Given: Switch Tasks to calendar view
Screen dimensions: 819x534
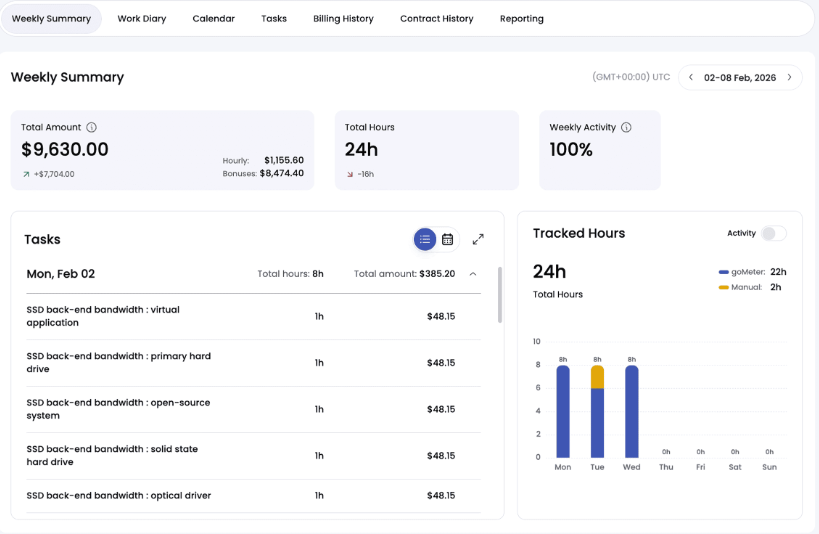Looking at the screenshot, I should pyautogui.click(x=448, y=239).
